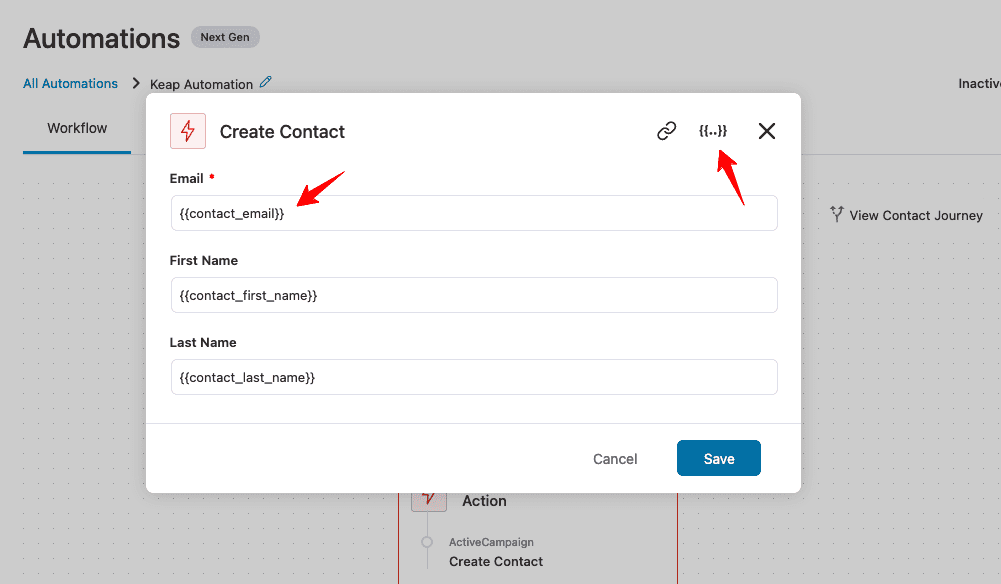1001x584 pixels.
Task: Click the breadcrumb chevron after All Automations
Action: [135, 83]
